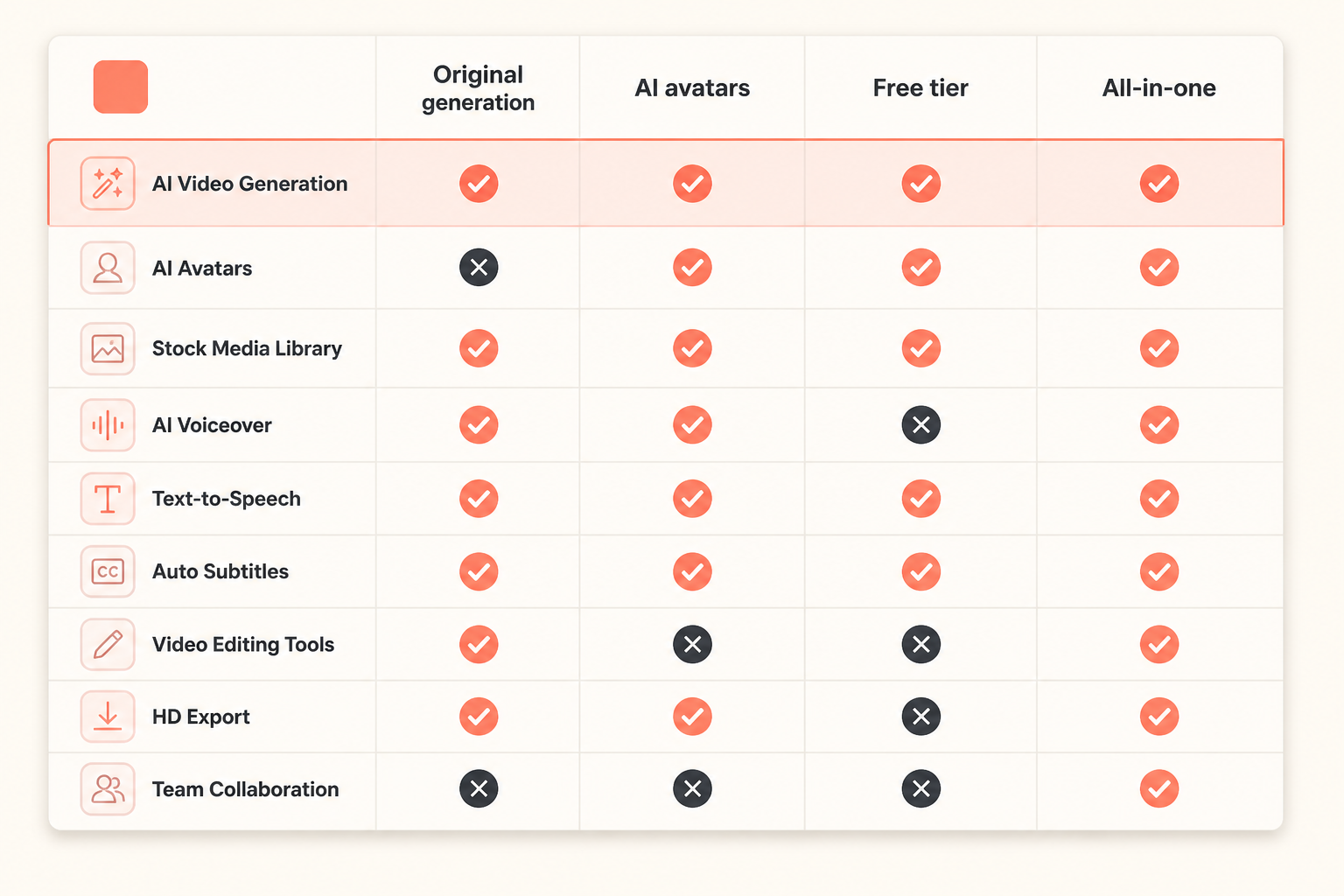The image size is (1344, 896).
Task: Click AI Avatars checkmark under AI avatars column
Action: tap(692, 268)
